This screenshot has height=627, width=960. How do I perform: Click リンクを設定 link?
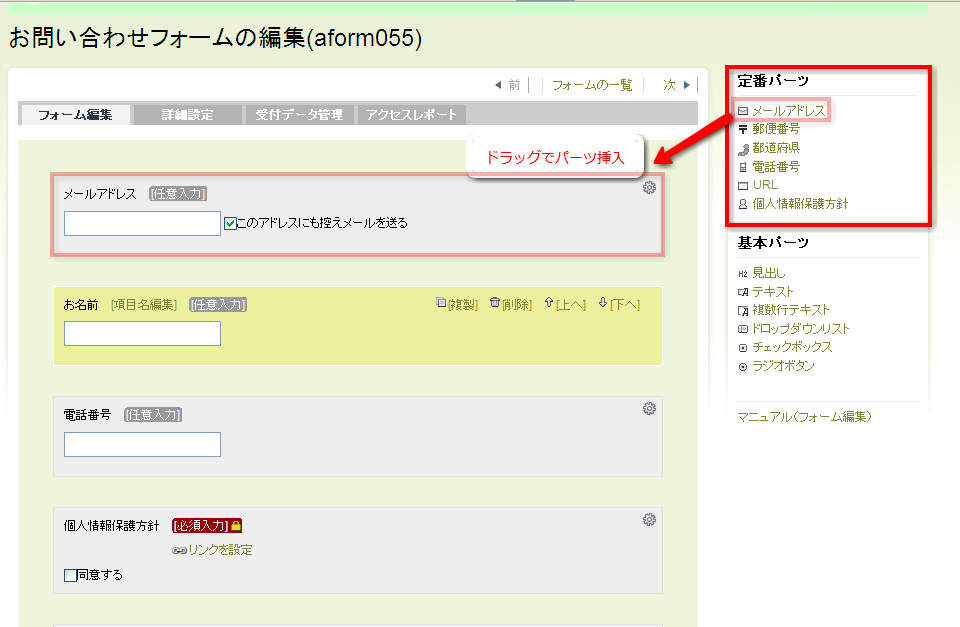tap(212, 550)
